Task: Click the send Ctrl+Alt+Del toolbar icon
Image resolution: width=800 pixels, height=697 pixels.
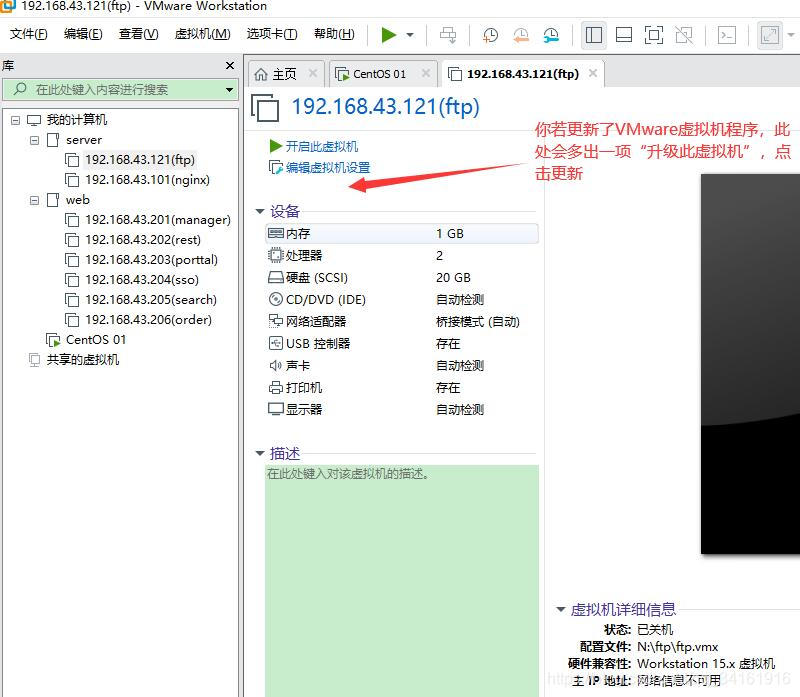Action: 448,35
